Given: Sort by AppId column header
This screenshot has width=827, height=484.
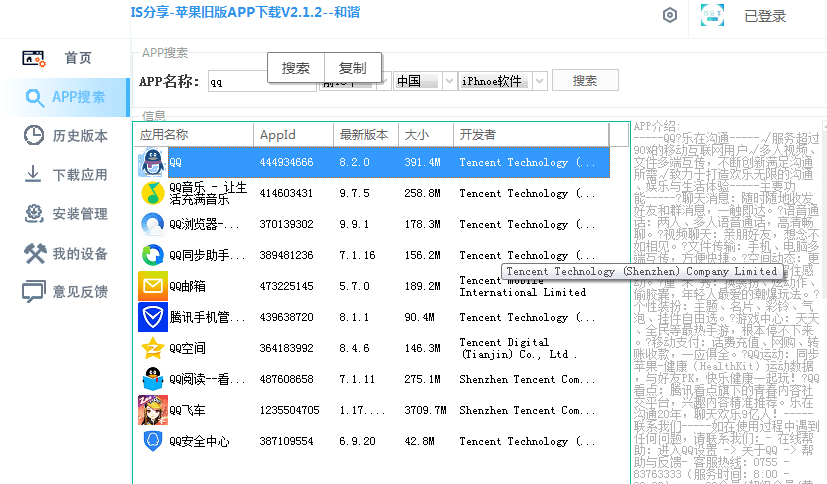Looking at the screenshot, I should (293, 135).
